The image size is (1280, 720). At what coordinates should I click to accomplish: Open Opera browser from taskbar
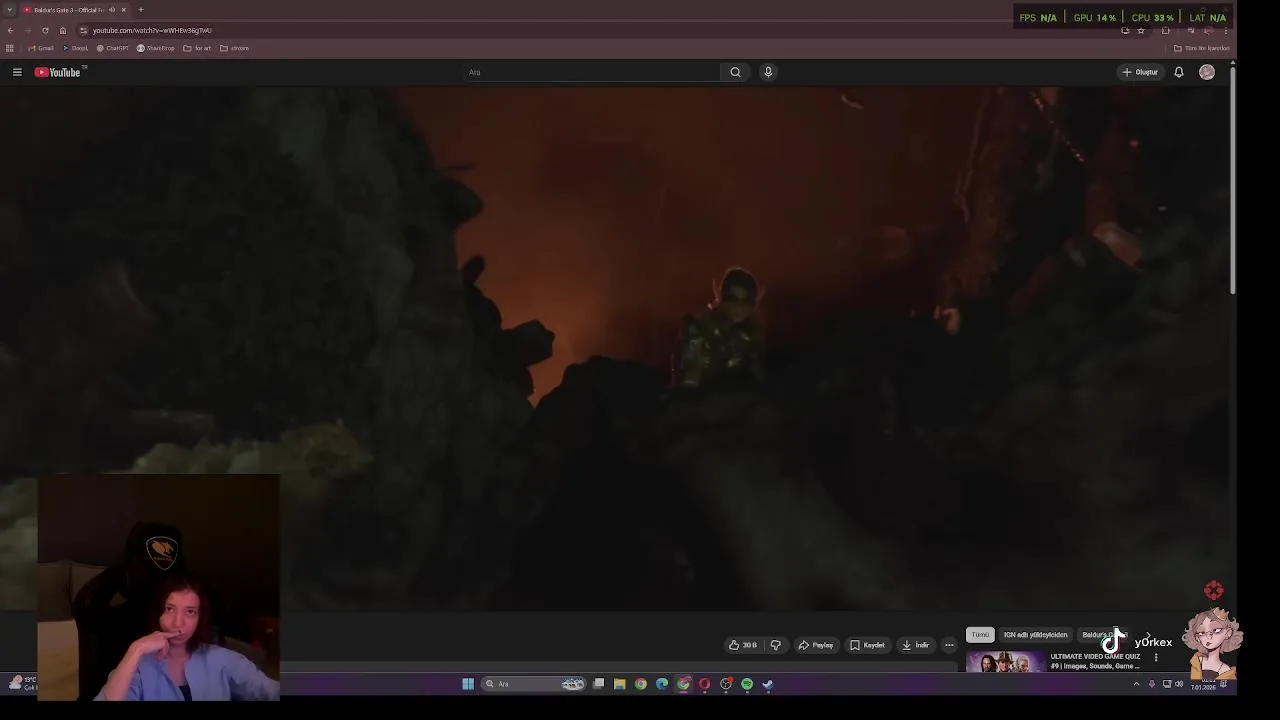click(705, 684)
